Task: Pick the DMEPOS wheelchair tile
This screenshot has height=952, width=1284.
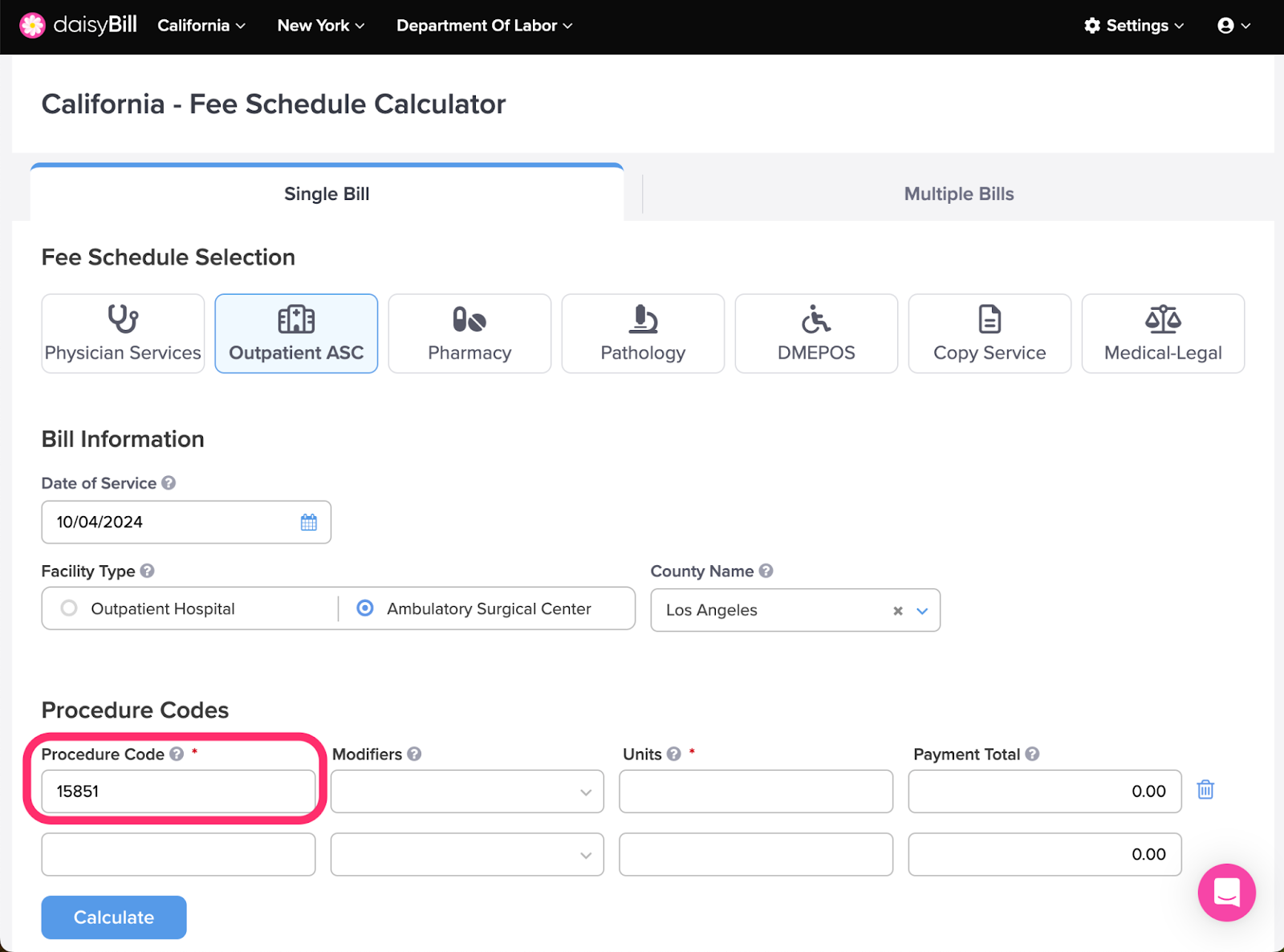Action: [816, 333]
